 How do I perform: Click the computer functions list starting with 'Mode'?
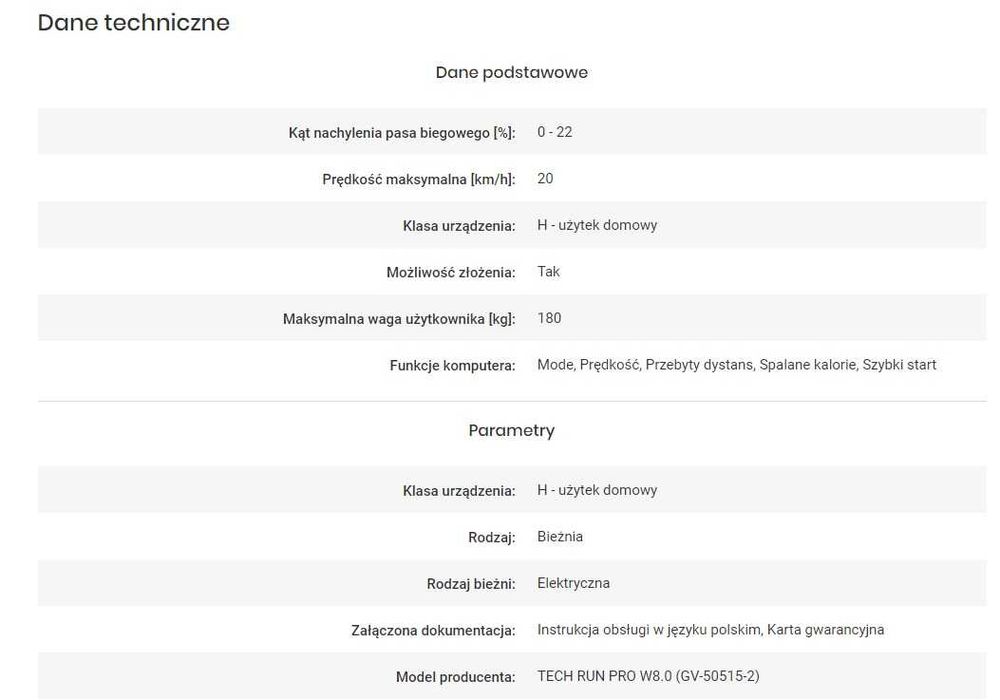[736, 365]
